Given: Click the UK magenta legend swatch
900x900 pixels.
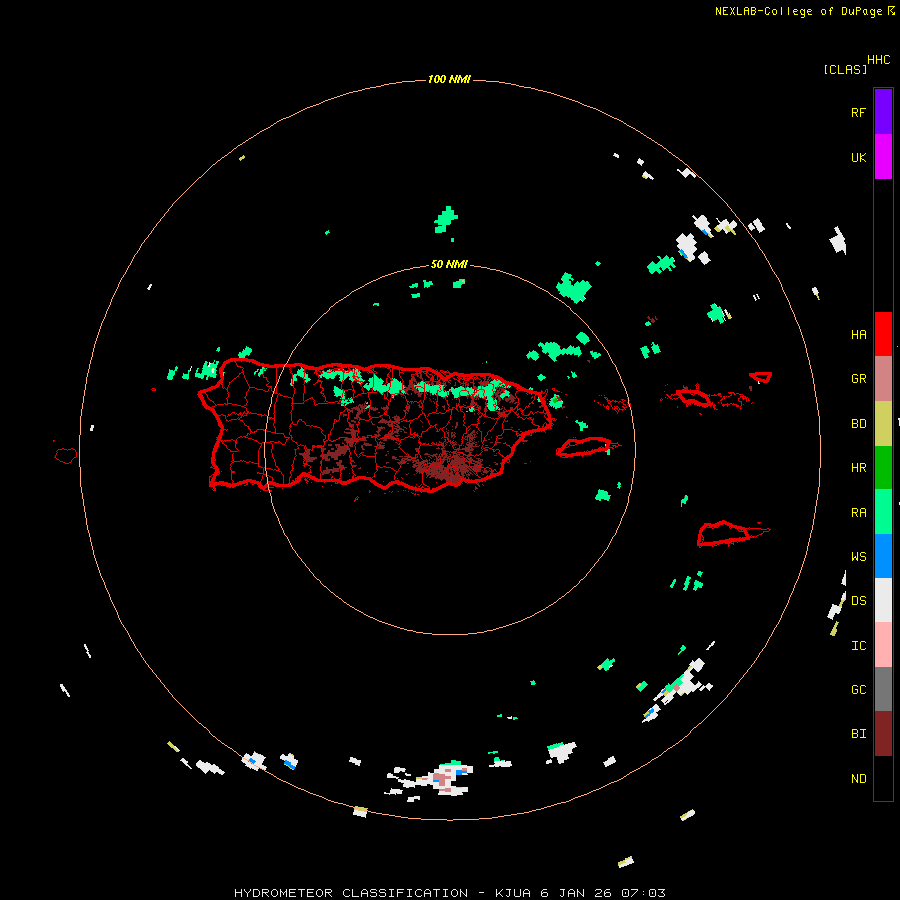Looking at the screenshot, I should pyautogui.click(x=883, y=156).
